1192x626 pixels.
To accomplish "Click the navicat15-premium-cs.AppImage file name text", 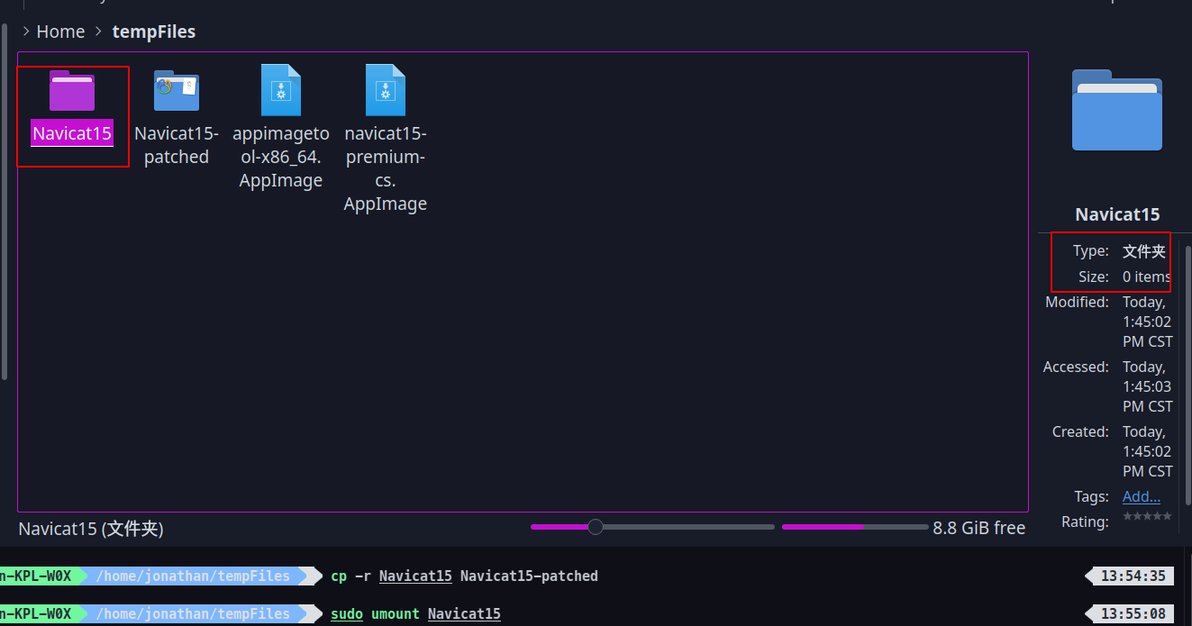I will tap(385, 168).
